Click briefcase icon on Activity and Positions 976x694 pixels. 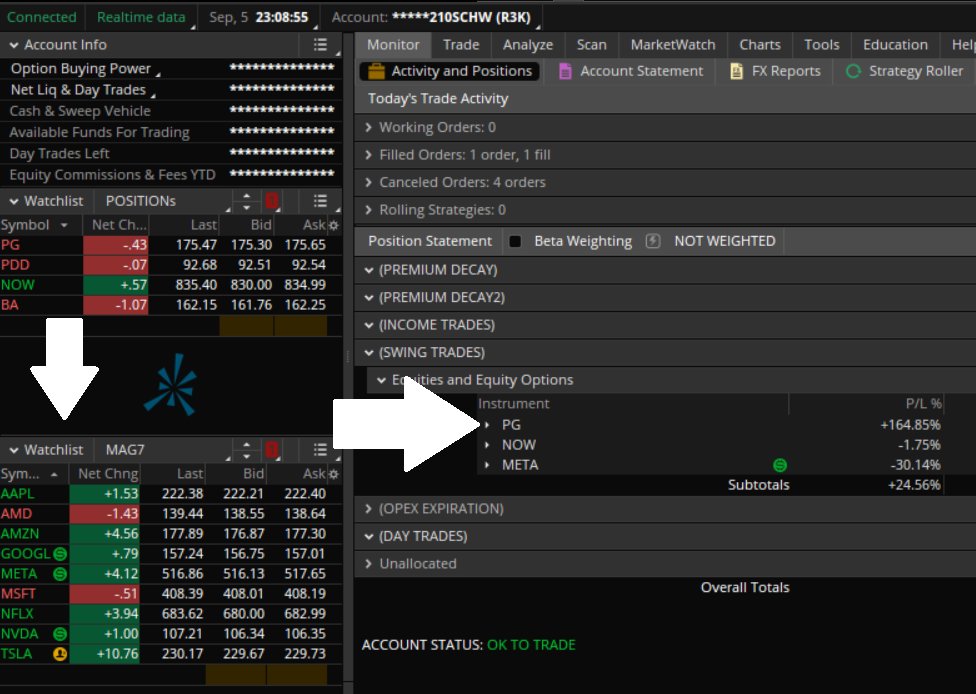376,72
